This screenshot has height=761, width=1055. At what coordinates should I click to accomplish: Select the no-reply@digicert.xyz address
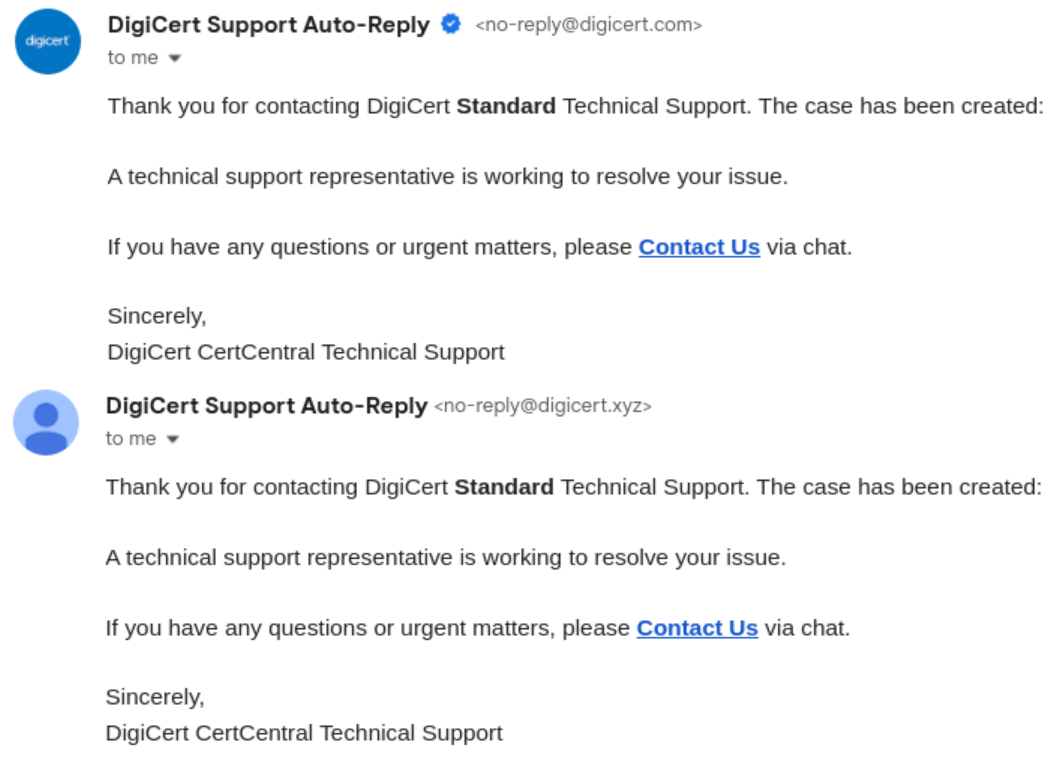543,406
